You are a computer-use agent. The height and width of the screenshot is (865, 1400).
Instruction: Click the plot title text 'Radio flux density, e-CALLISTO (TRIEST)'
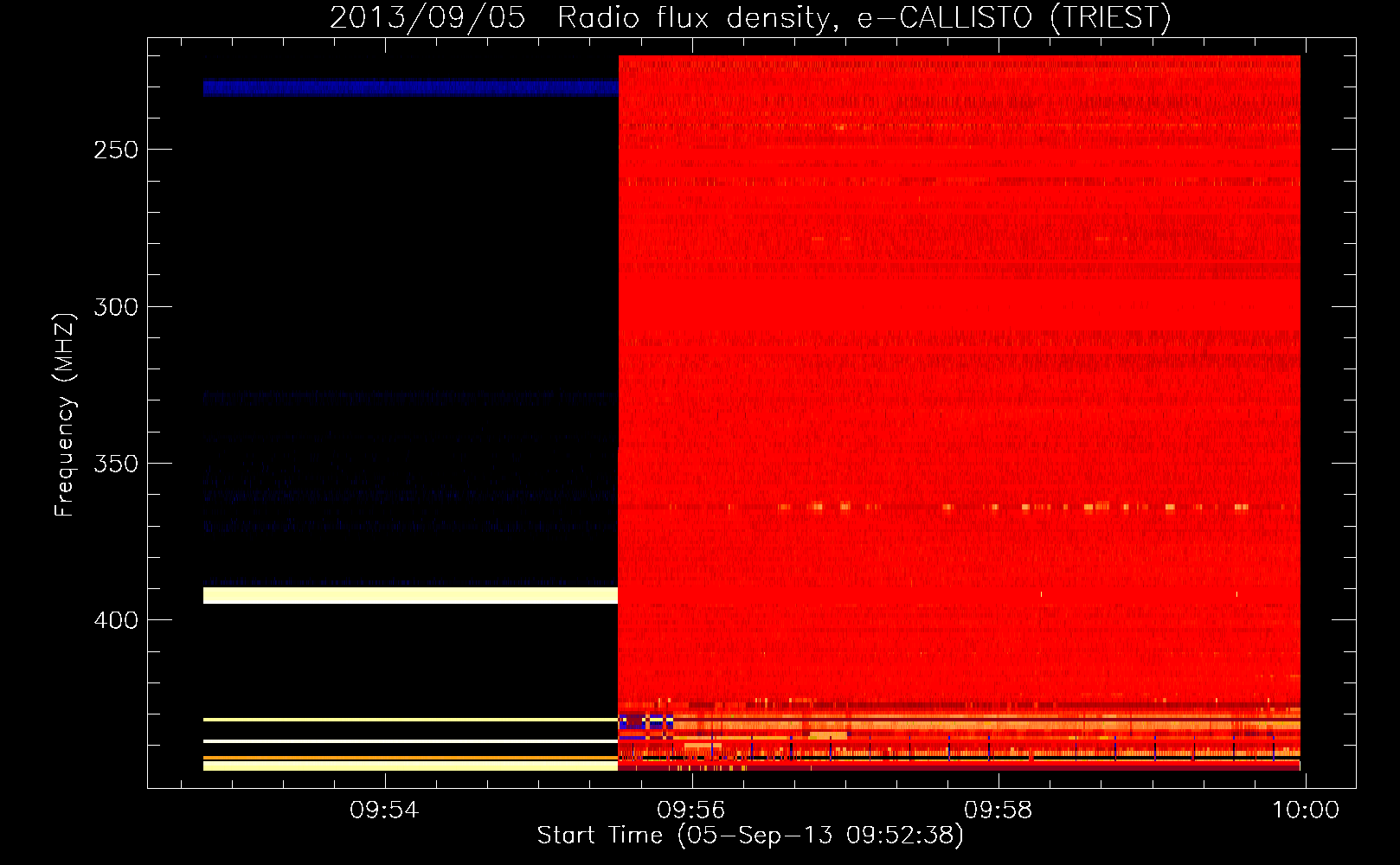click(864, 17)
